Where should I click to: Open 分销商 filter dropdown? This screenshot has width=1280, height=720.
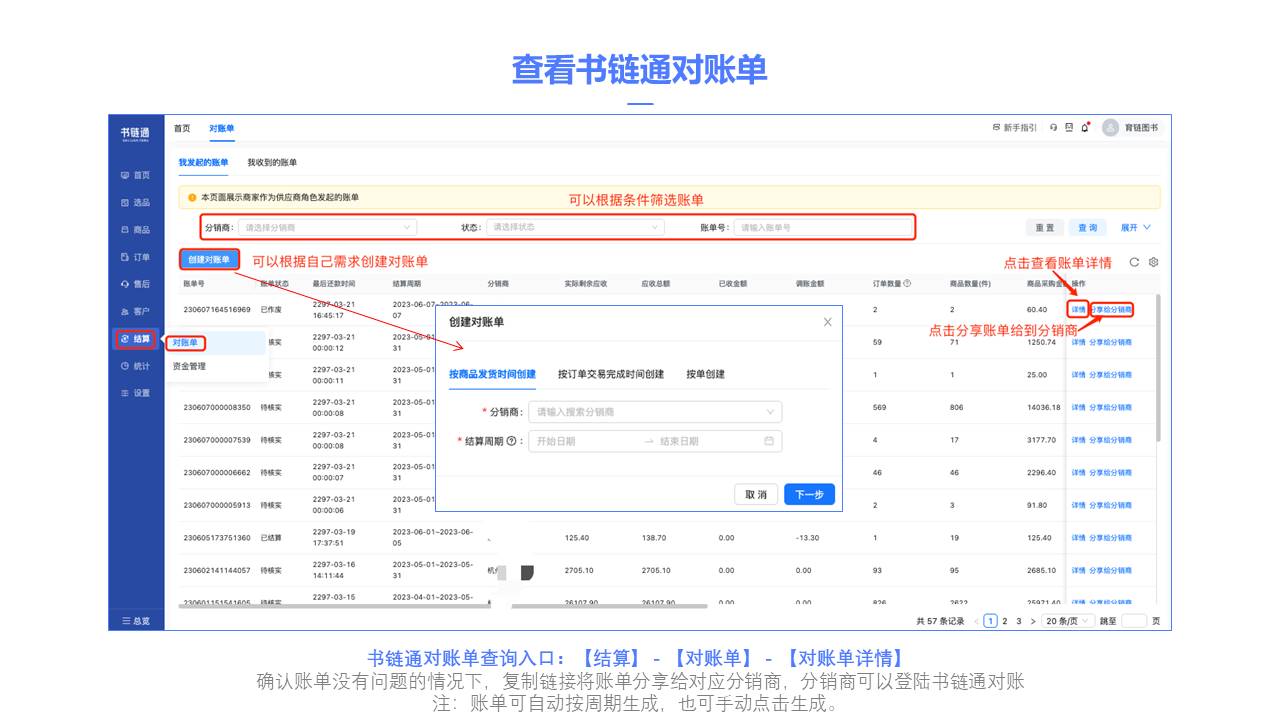point(327,227)
